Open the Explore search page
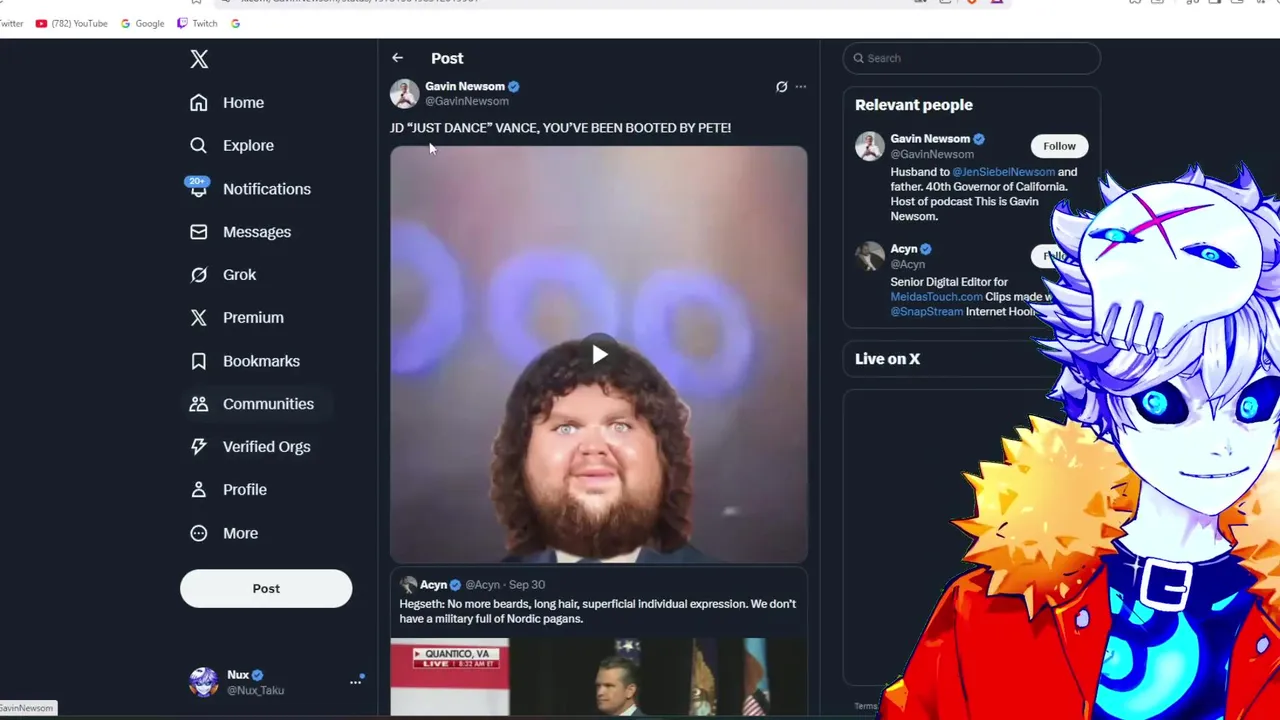Screen dimensions: 1280x720 pos(248,146)
